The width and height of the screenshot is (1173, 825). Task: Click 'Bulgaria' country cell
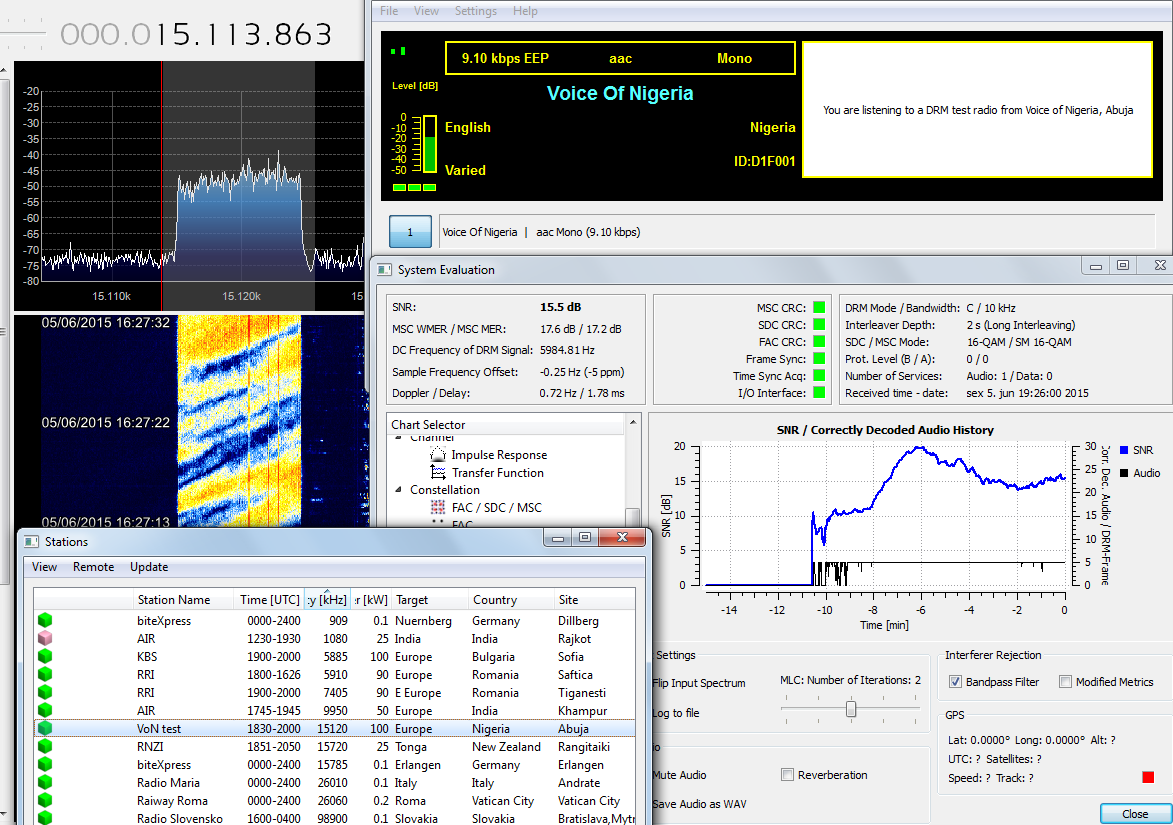tap(493, 657)
